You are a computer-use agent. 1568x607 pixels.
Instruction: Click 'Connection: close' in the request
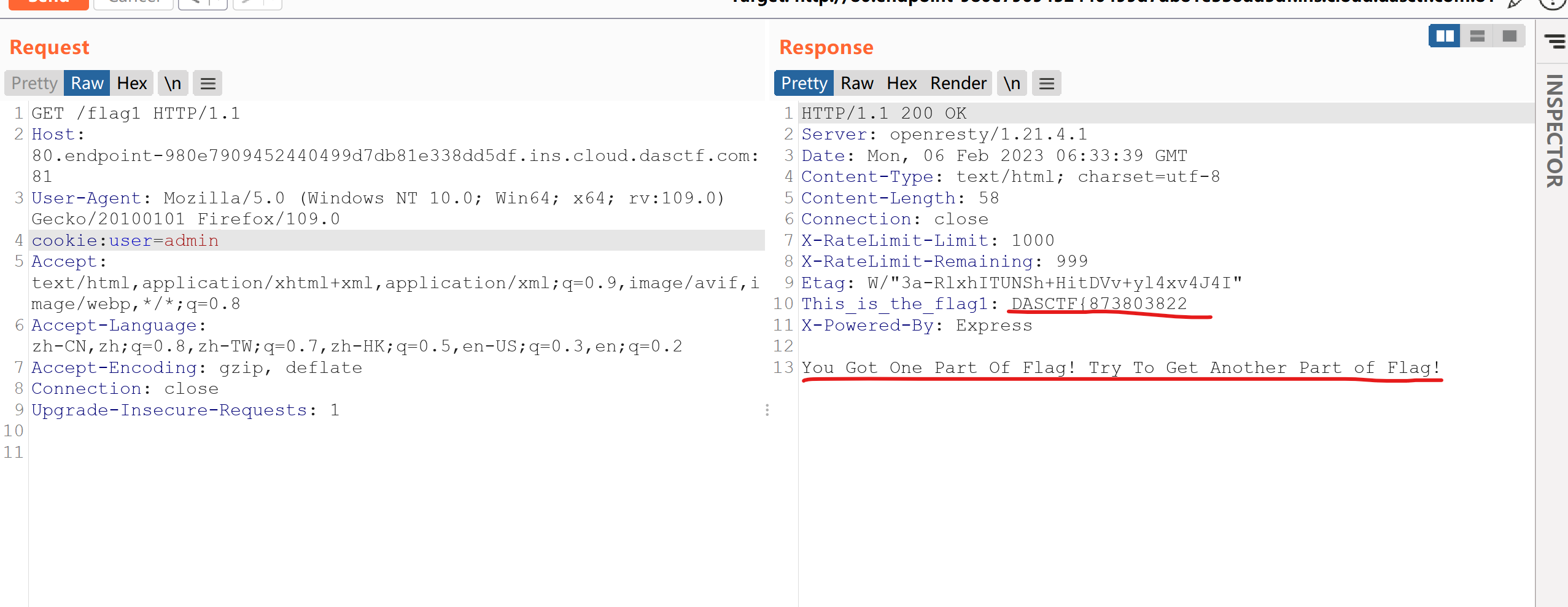(x=125, y=388)
